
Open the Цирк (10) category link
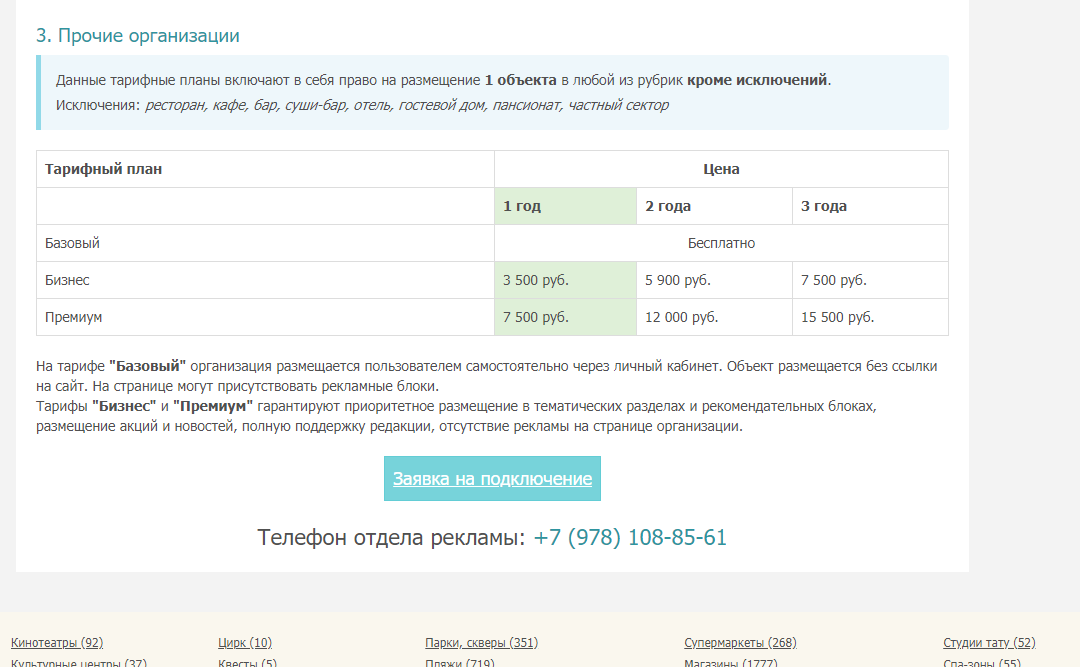click(x=245, y=643)
